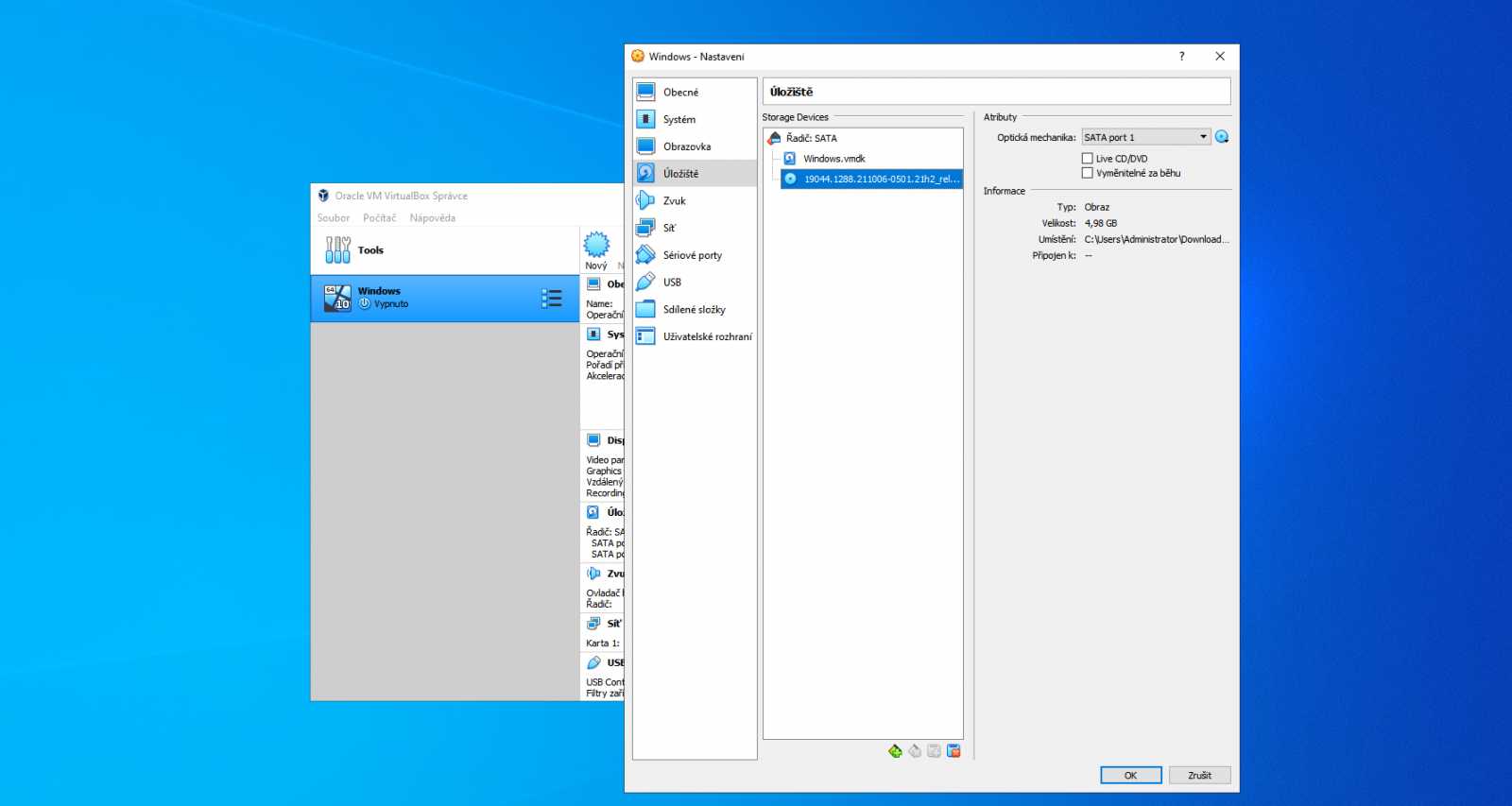Screen dimensions: 1512x806
Task: Click the greyed remove controller icon
Action: (x=915, y=751)
